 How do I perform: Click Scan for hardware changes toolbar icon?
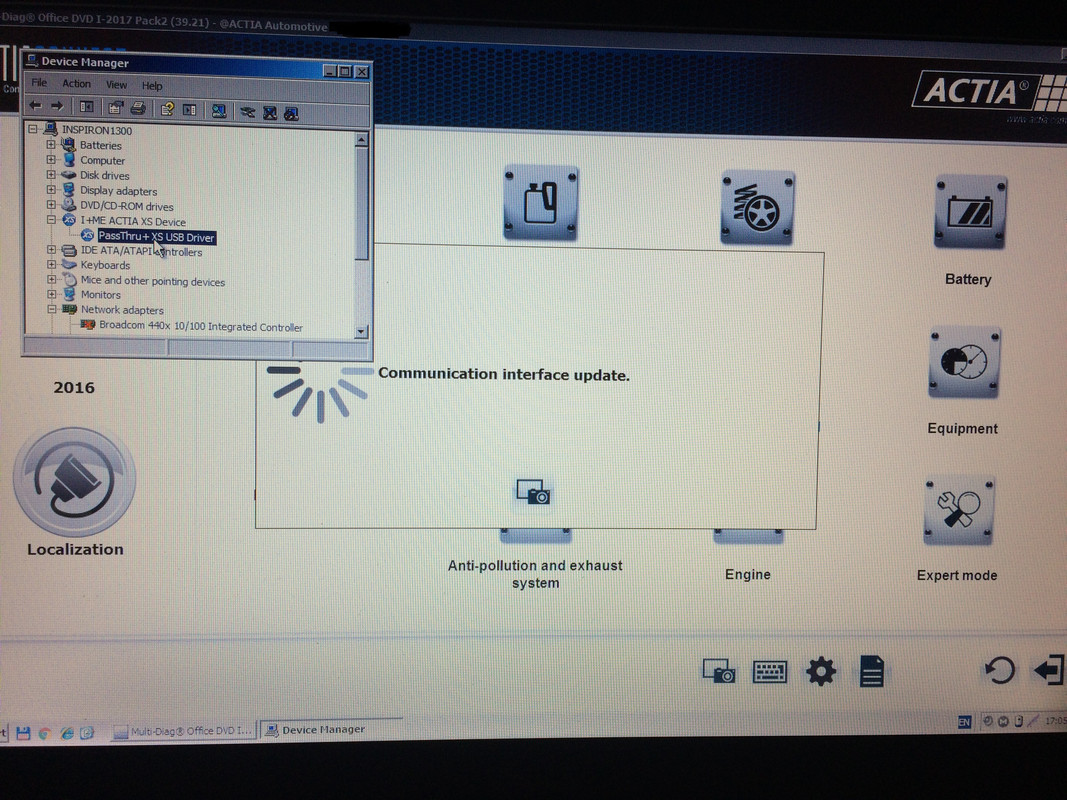coord(219,111)
